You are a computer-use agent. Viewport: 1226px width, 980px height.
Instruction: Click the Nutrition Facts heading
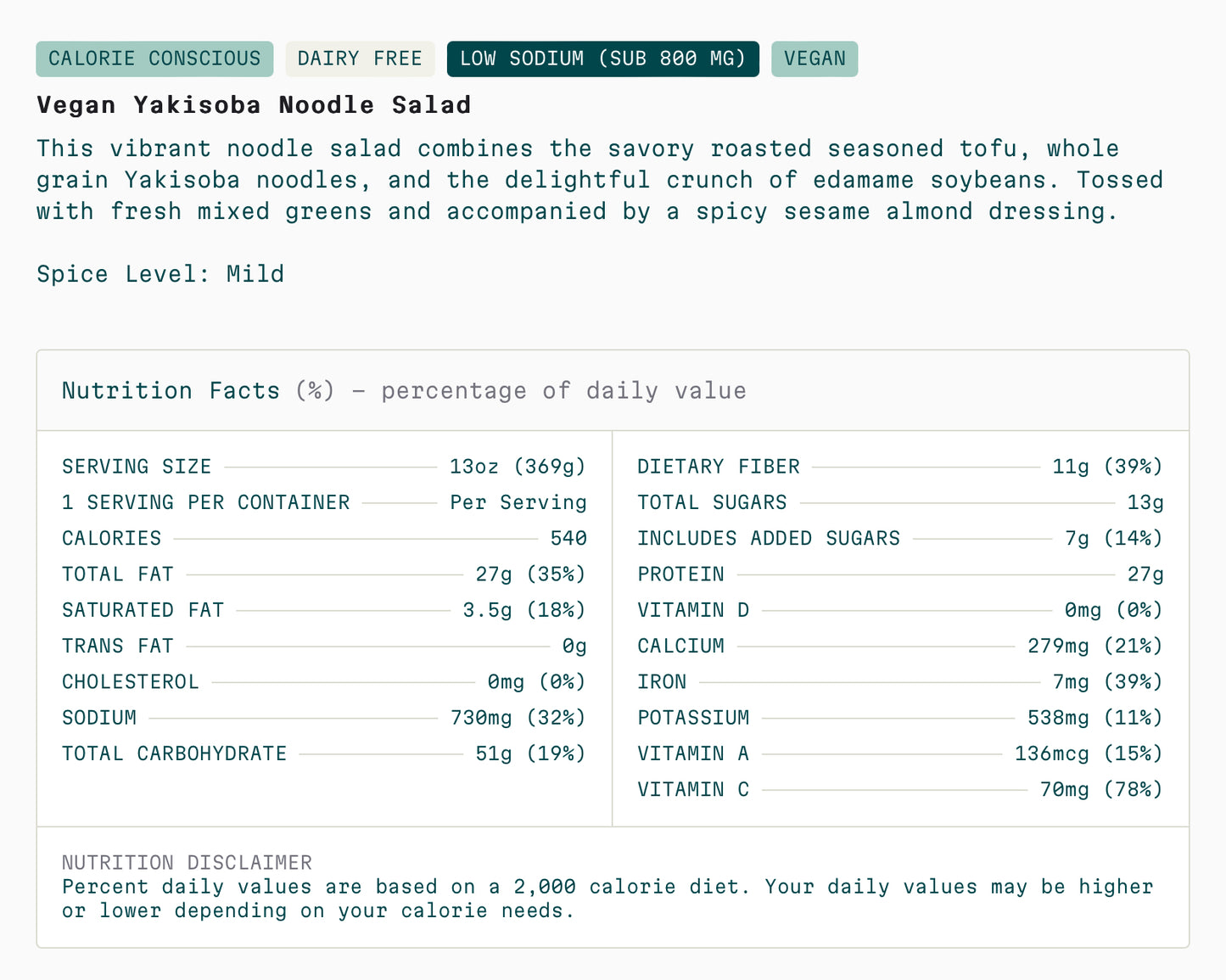click(x=171, y=390)
